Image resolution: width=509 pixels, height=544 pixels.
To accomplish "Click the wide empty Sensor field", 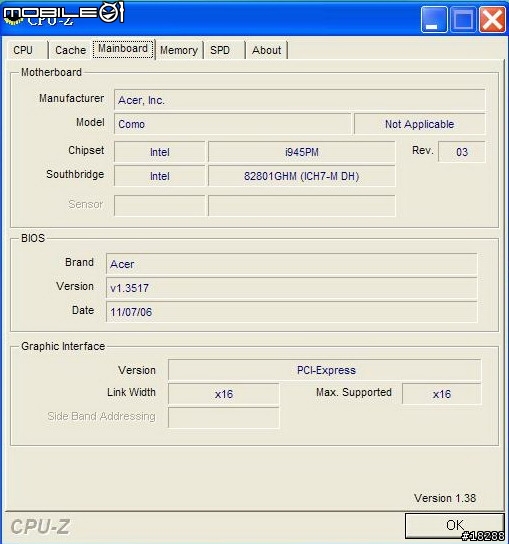I will 302,206.
